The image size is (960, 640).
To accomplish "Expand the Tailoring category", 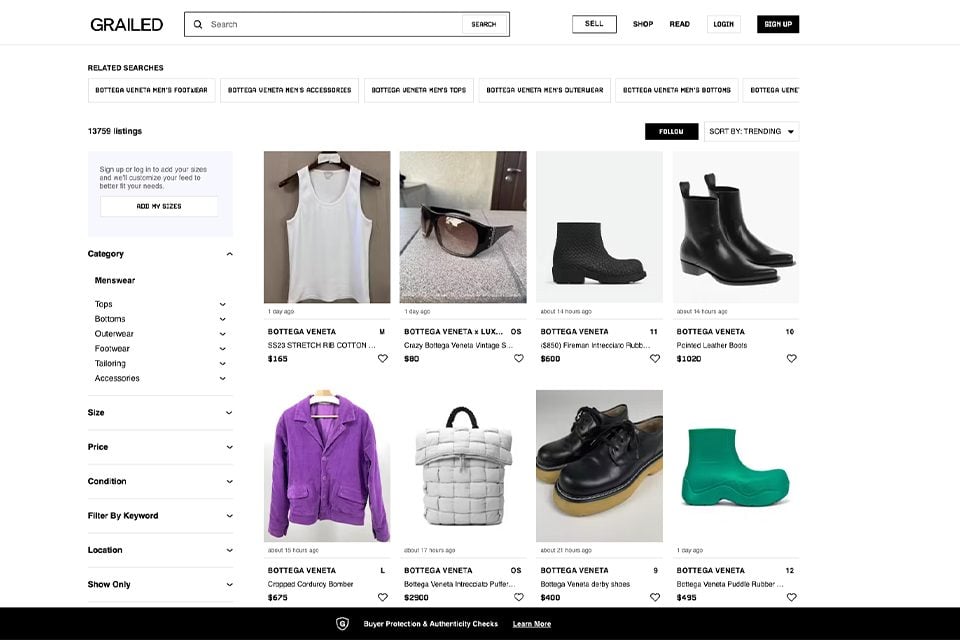I will tap(223, 363).
